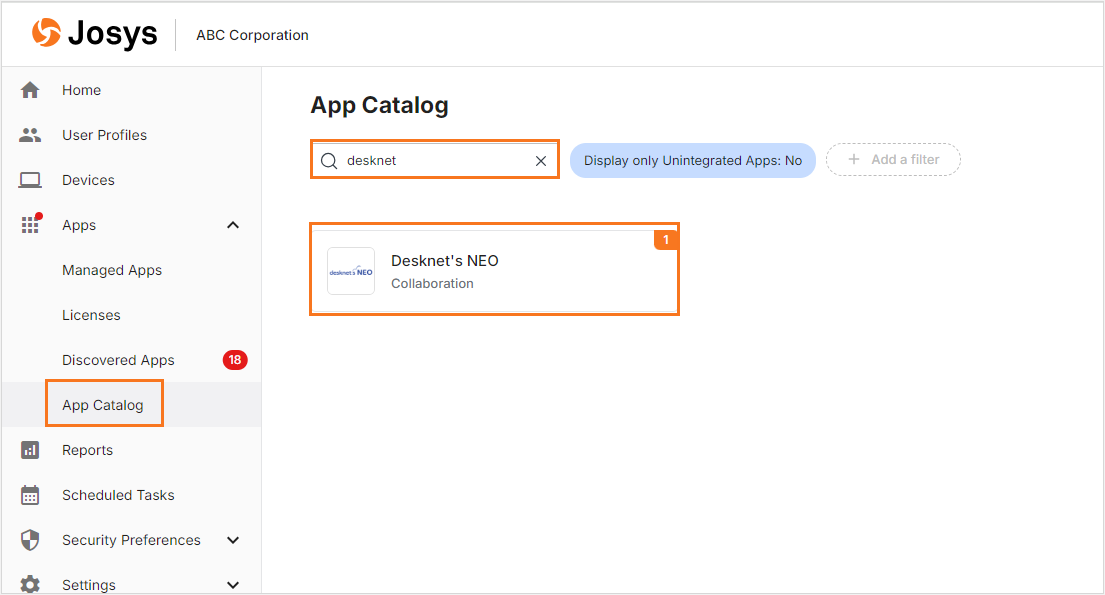Open Licenses
Viewport: 1105px width, 595px height.
coord(91,315)
